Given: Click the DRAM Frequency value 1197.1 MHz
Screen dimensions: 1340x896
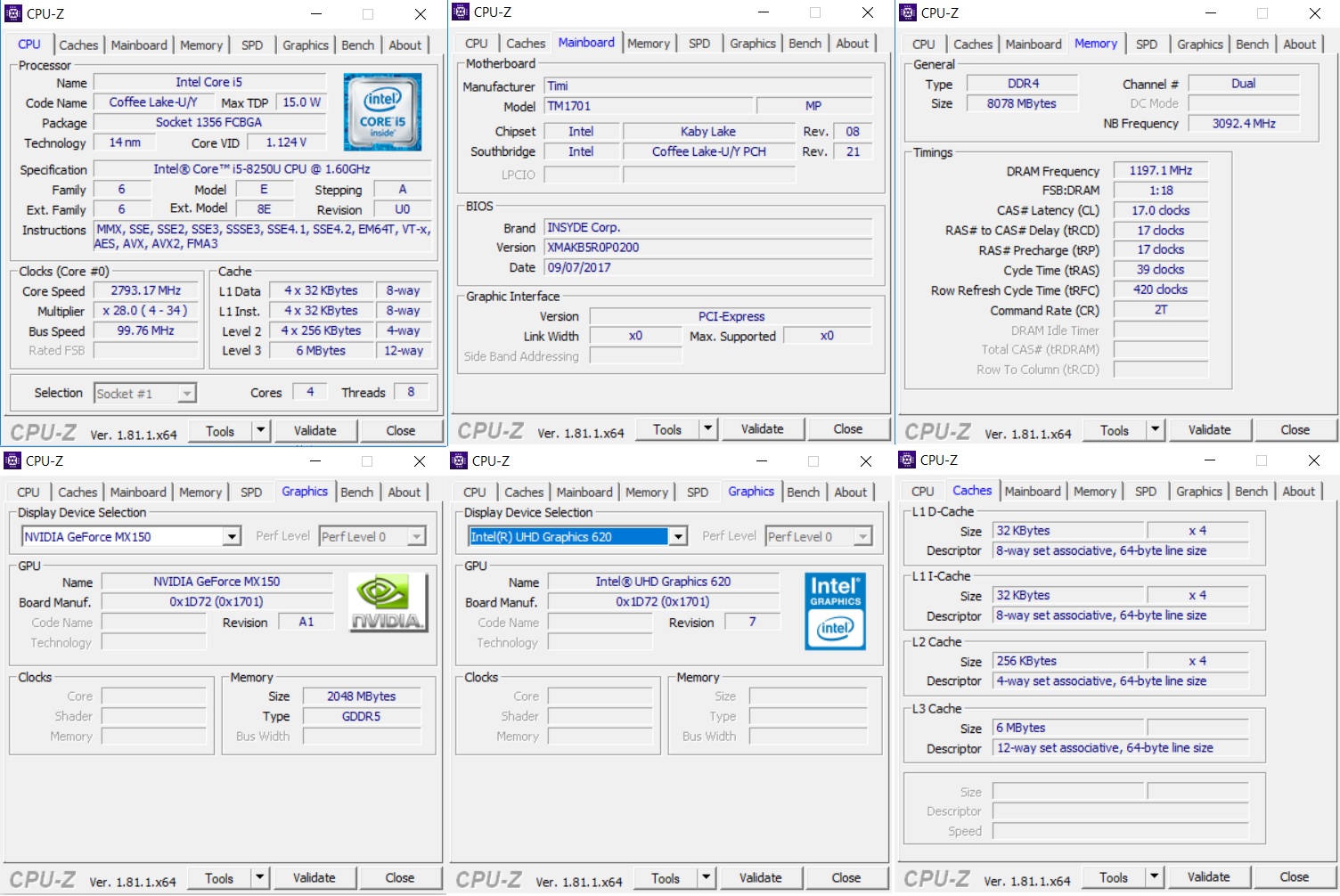Looking at the screenshot, I should click(x=1161, y=170).
